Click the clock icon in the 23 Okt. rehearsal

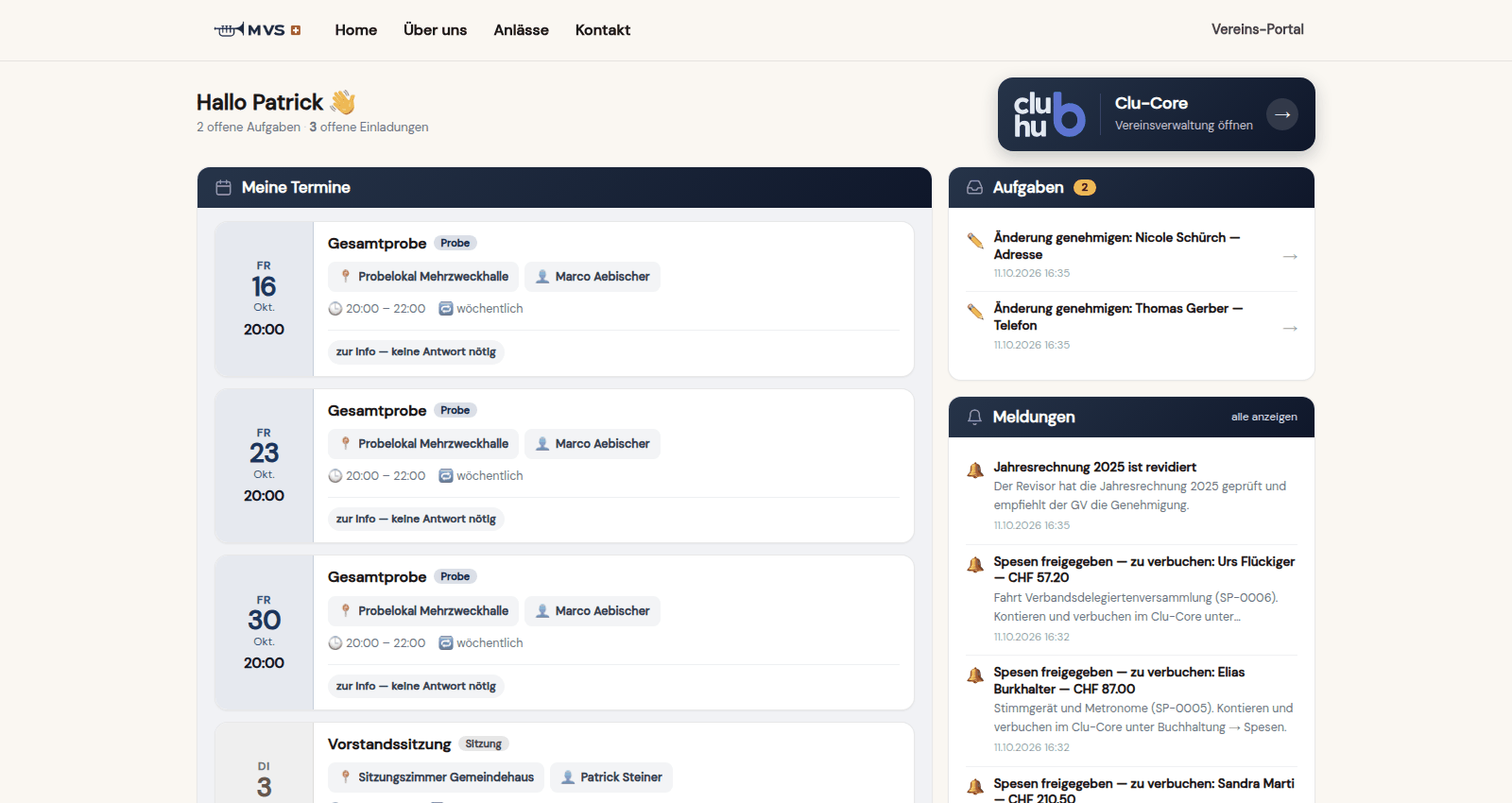[x=335, y=476]
